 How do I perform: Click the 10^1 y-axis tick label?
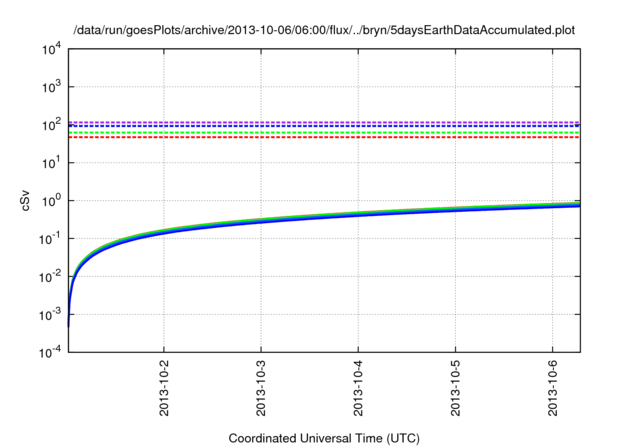click(49, 162)
